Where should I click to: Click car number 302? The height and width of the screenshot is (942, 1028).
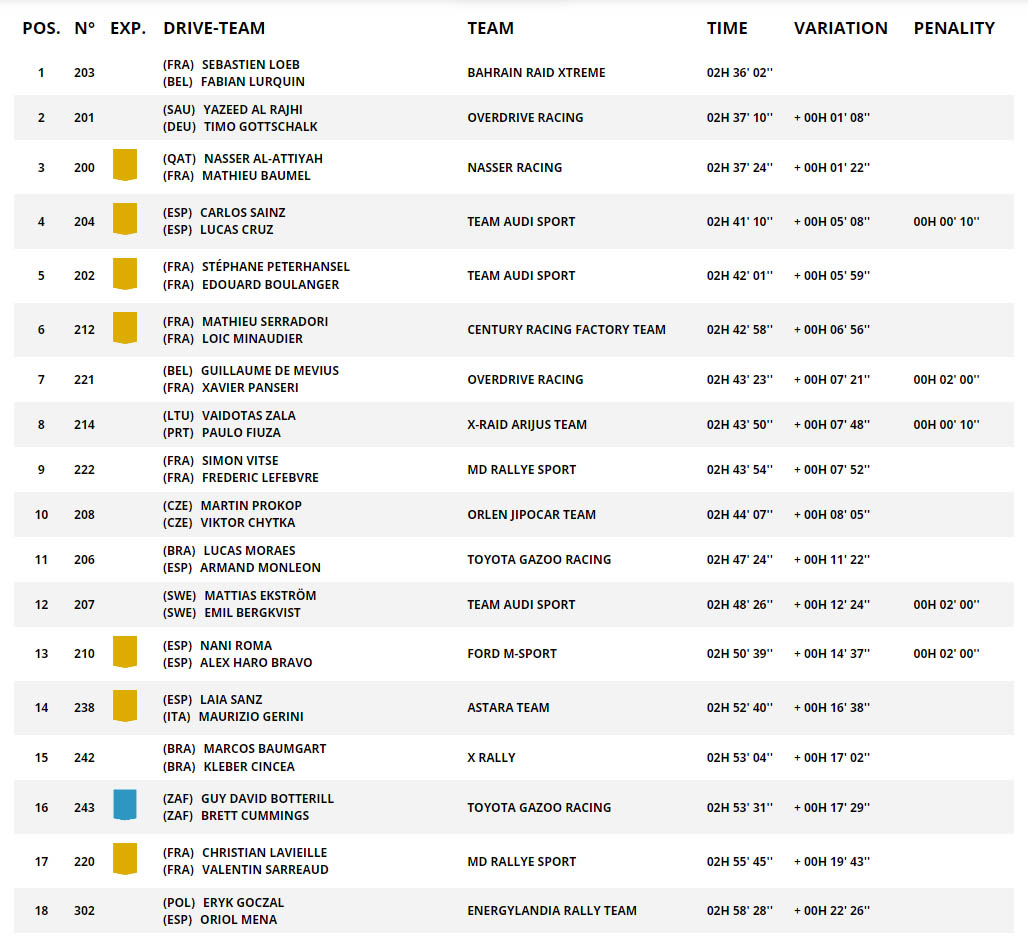pos(85,911)
